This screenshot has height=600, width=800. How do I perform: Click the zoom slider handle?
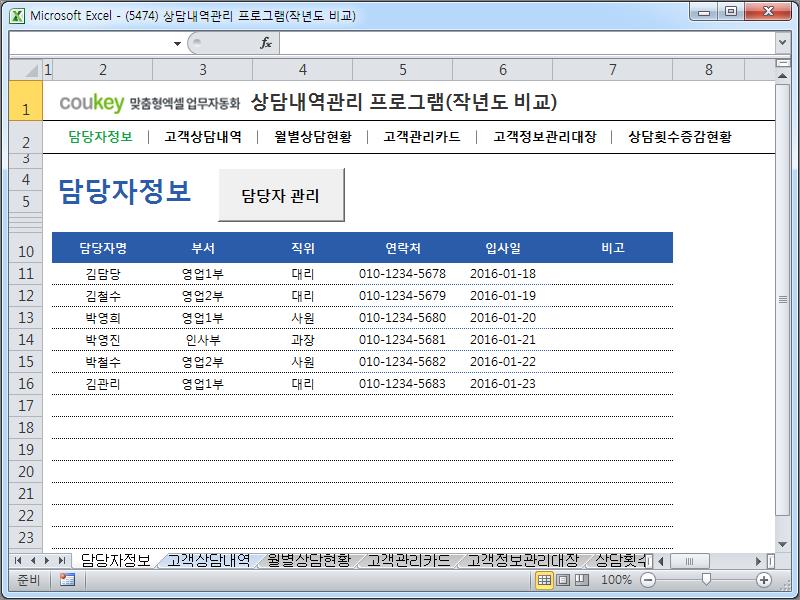pos(706,579)
